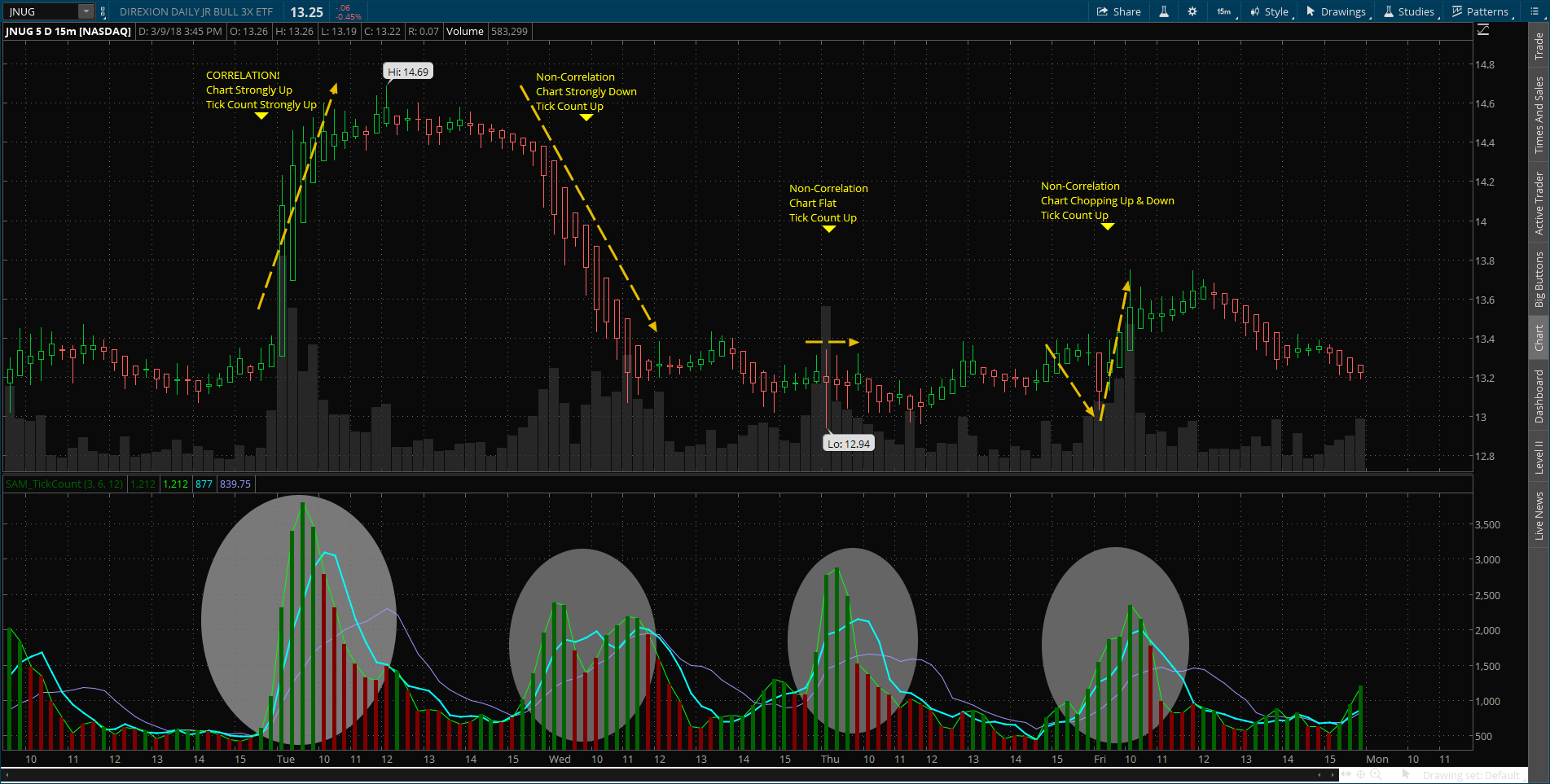Click the SAM_TickCount study label
Image resolution: width=1550 pixels, height=784 pixels.
(x=64, y=484)
